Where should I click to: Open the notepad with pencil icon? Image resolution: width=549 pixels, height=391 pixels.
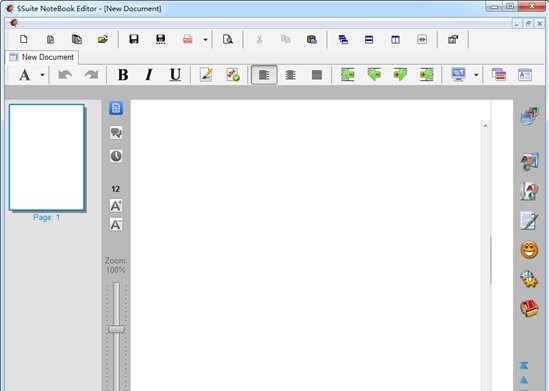529,221
